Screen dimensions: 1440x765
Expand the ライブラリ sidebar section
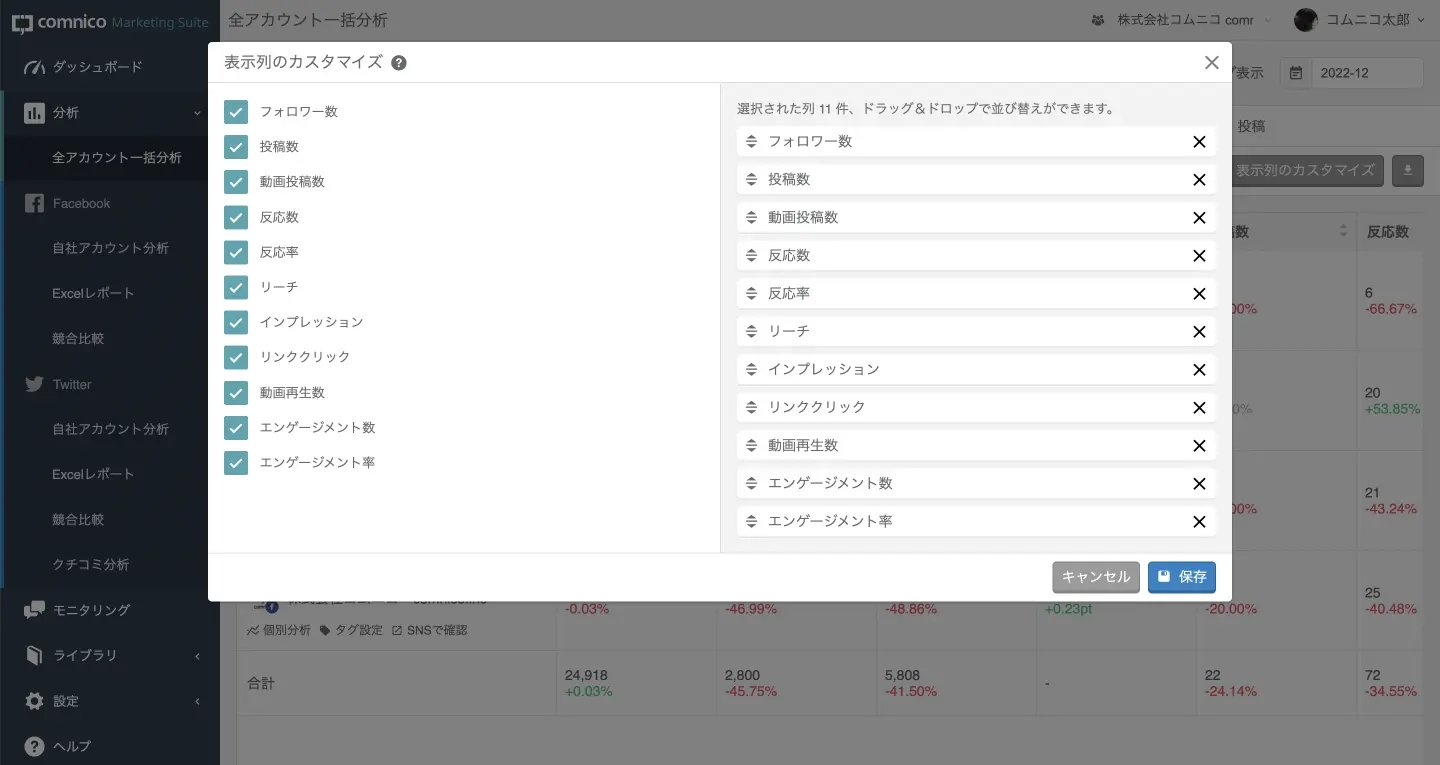click(110, 656)
